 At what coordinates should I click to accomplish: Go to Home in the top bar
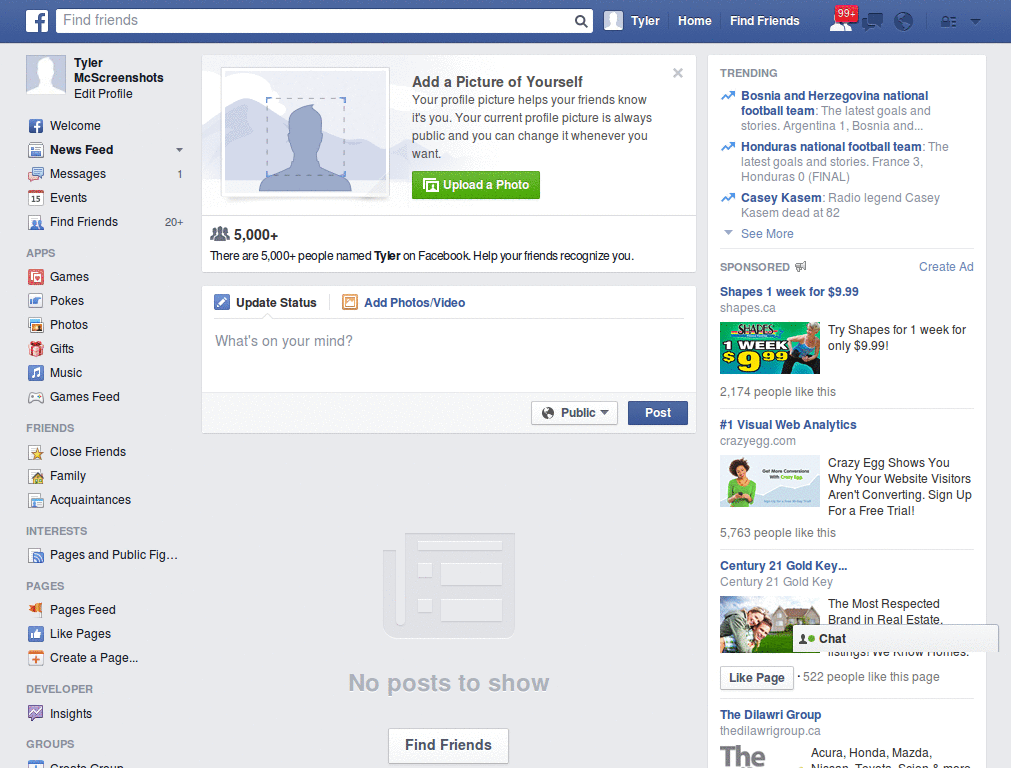click(x=694, y=21)
